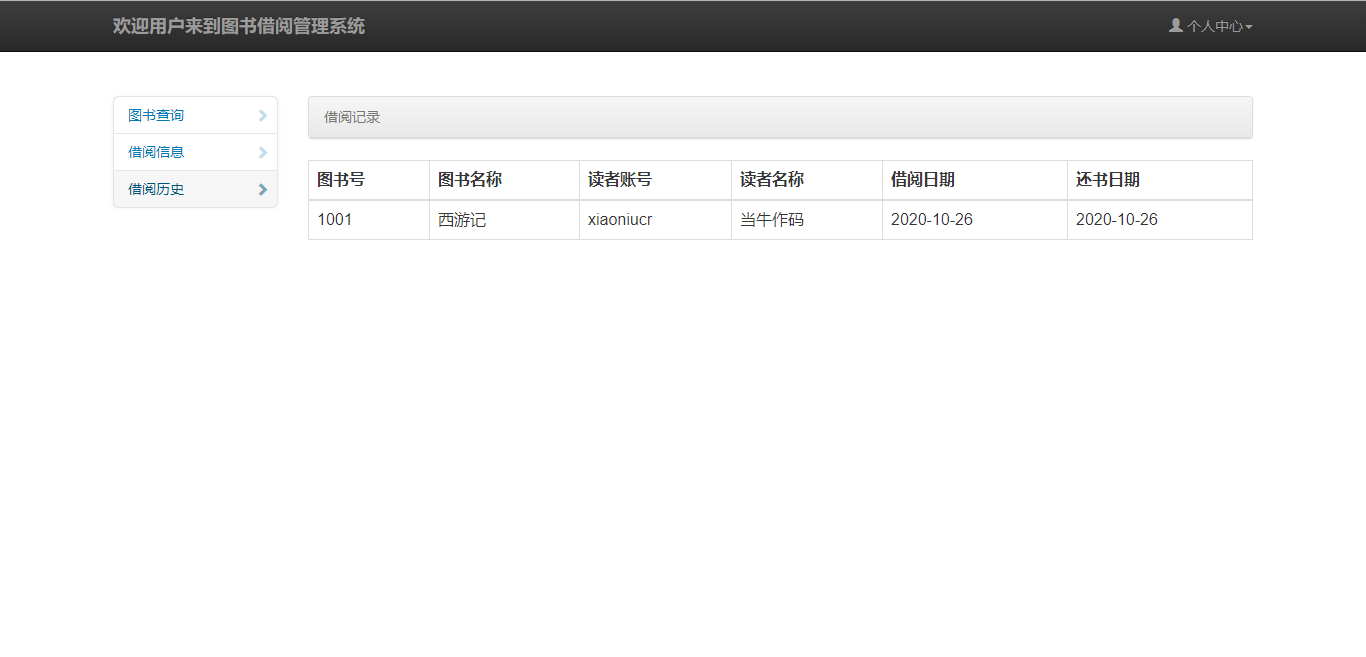Click the 还书日期 column header
The height and width of the screenshot is (657, 1366).
click(1160, 180)
